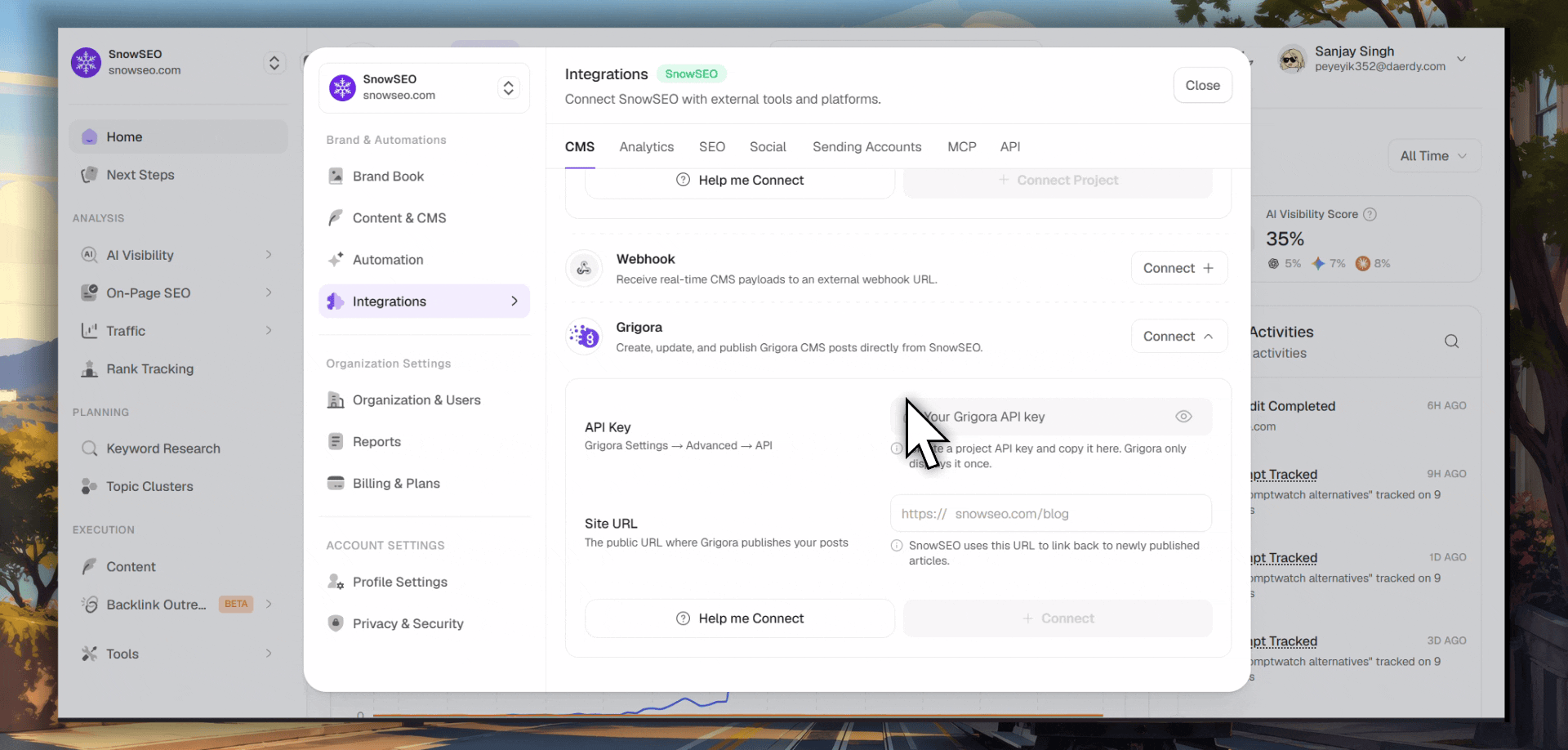Click the Connect Project button
The image size is (1568, 750).
[x=1058, y=181]
